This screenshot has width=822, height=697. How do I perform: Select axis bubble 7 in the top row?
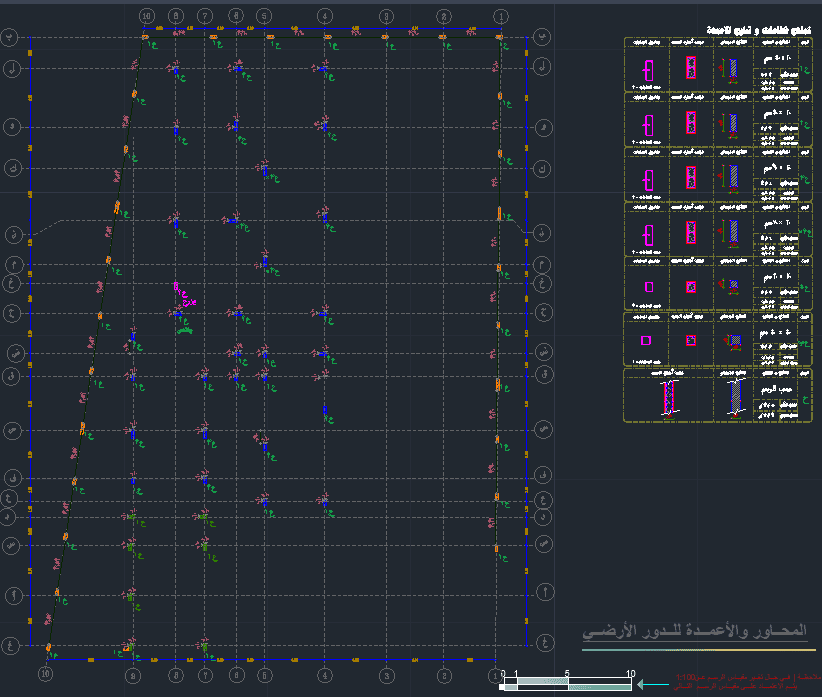(205, 16)
